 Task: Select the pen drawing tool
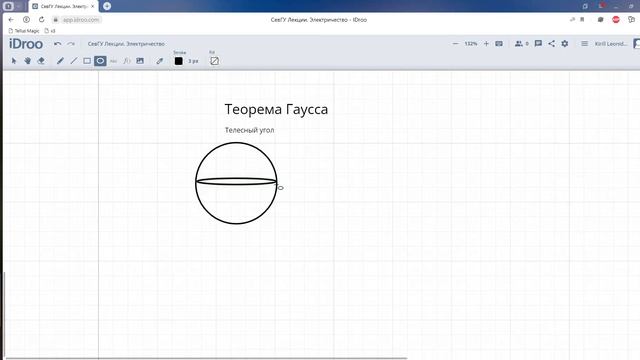[60, 61]
